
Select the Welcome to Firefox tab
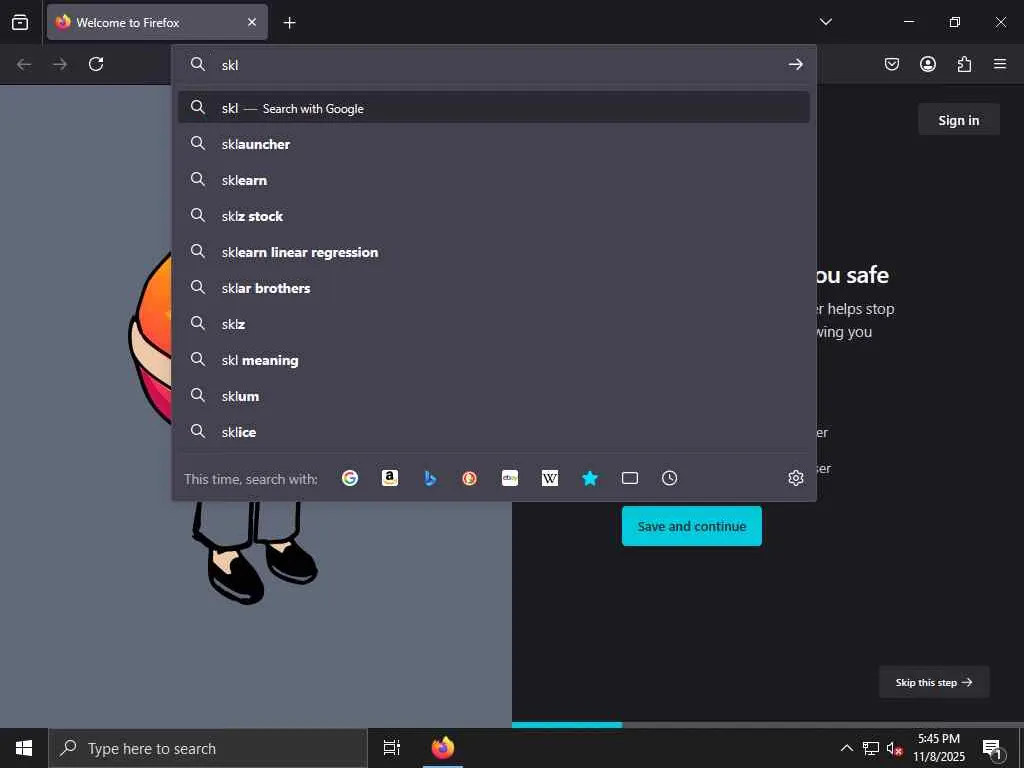157,22
